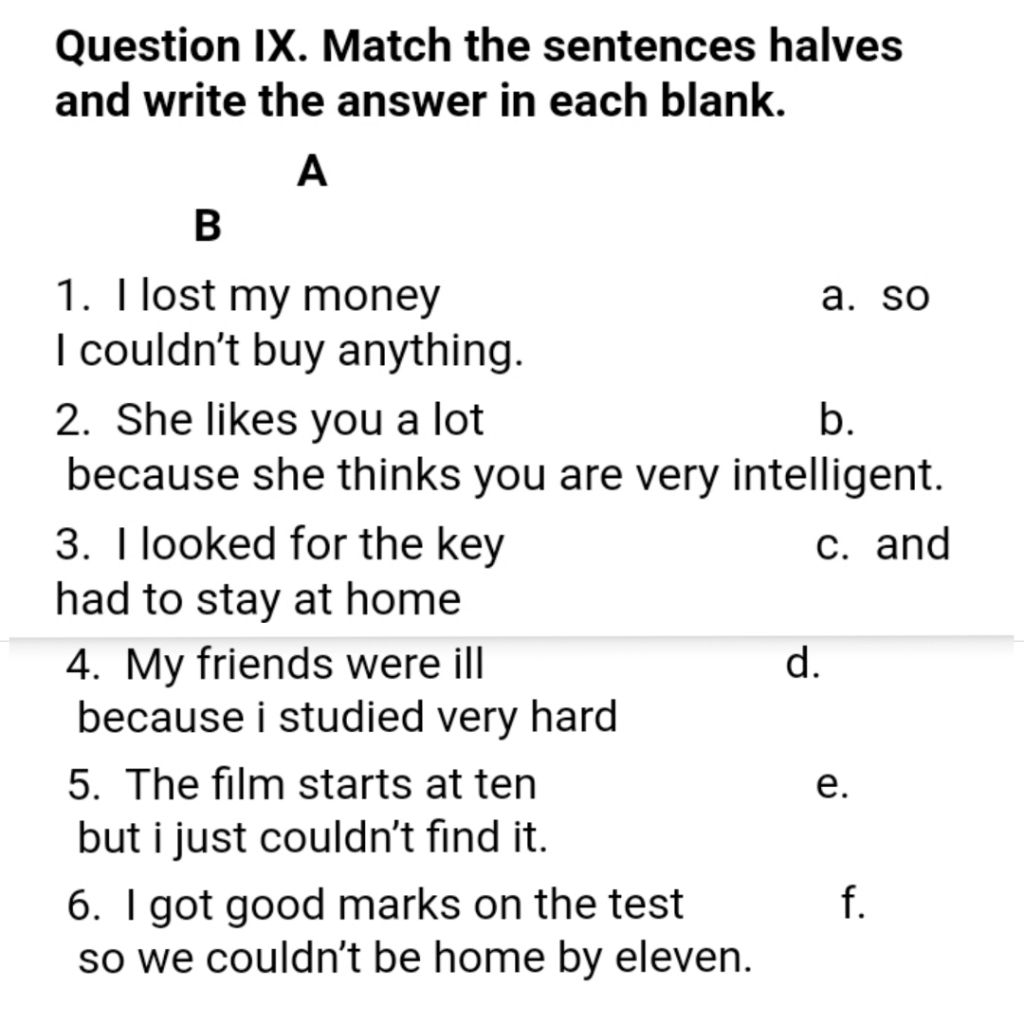
Task: Click the 'Question IX' heading text
Action: (180, 46)
